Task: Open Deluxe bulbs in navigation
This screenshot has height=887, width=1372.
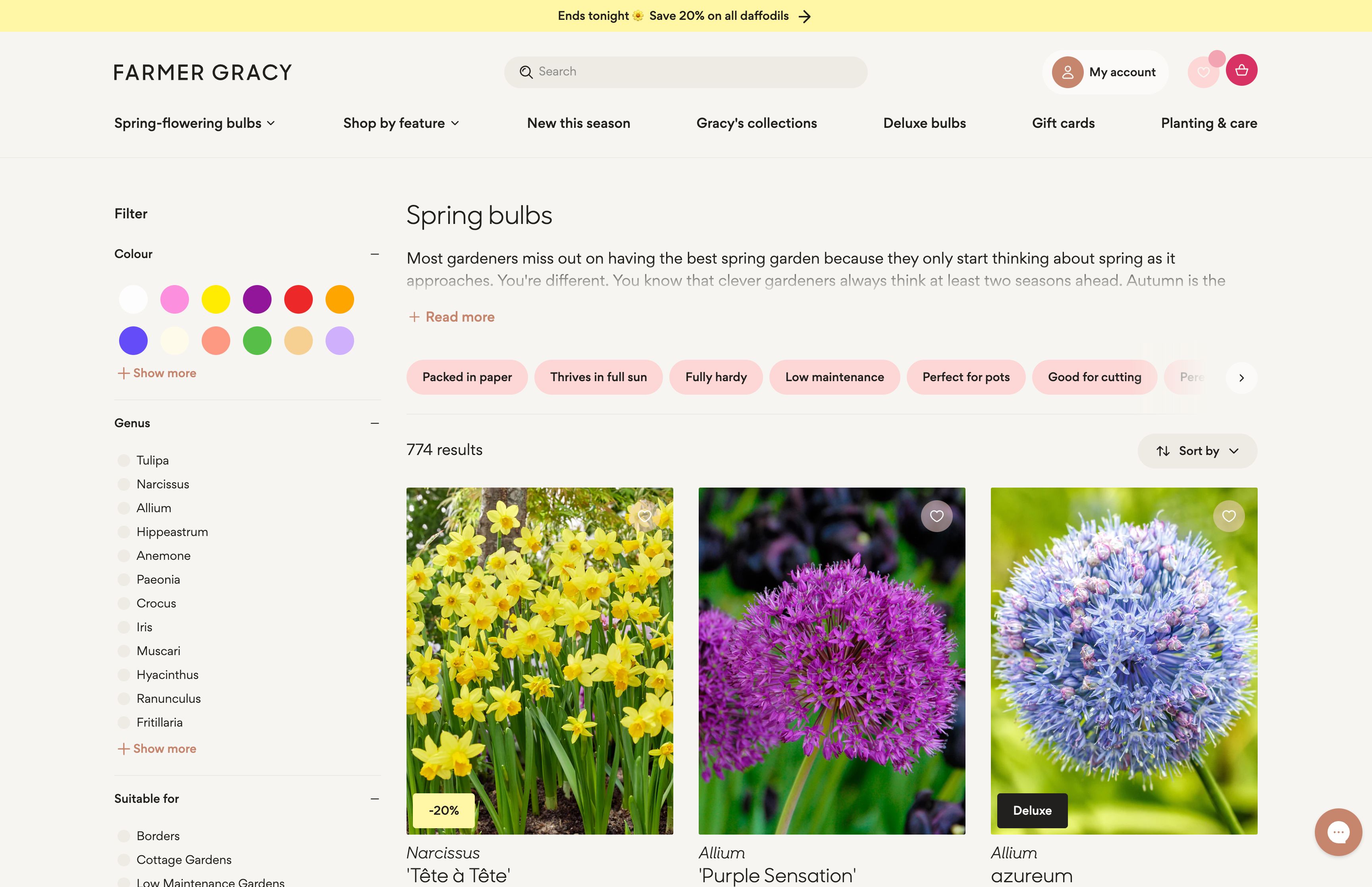Action: click(924, 123)
